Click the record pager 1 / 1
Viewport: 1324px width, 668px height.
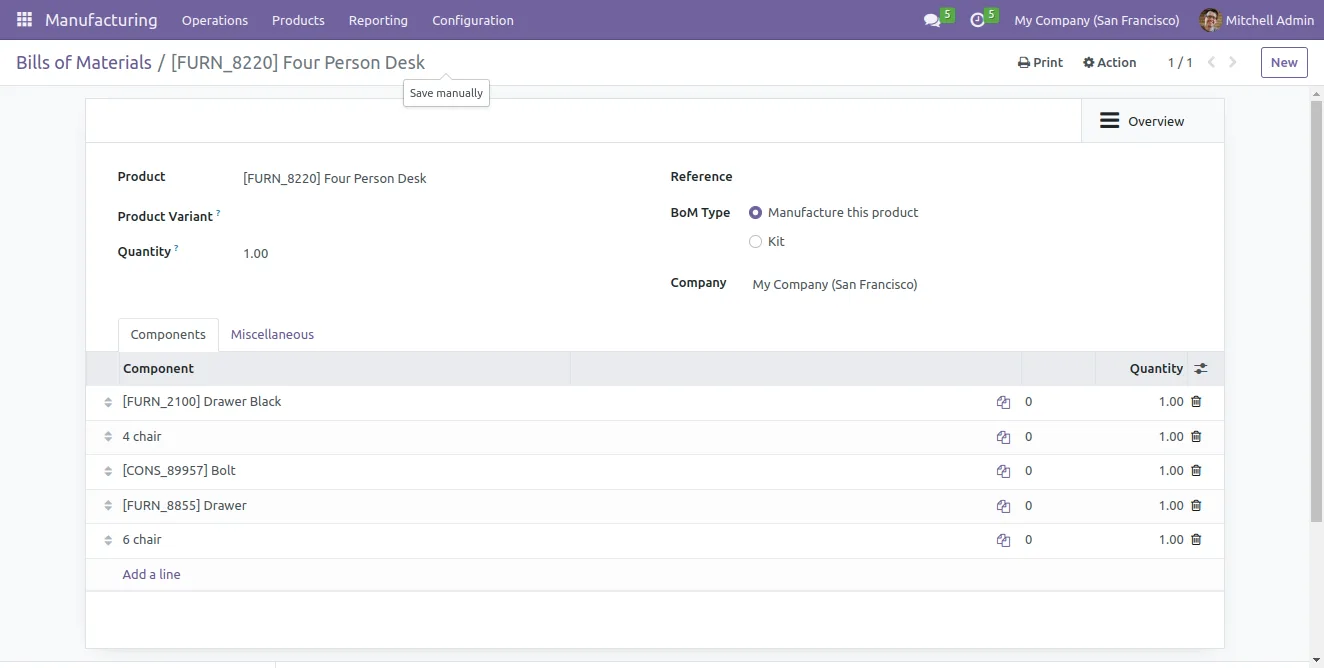point(1180,62)
